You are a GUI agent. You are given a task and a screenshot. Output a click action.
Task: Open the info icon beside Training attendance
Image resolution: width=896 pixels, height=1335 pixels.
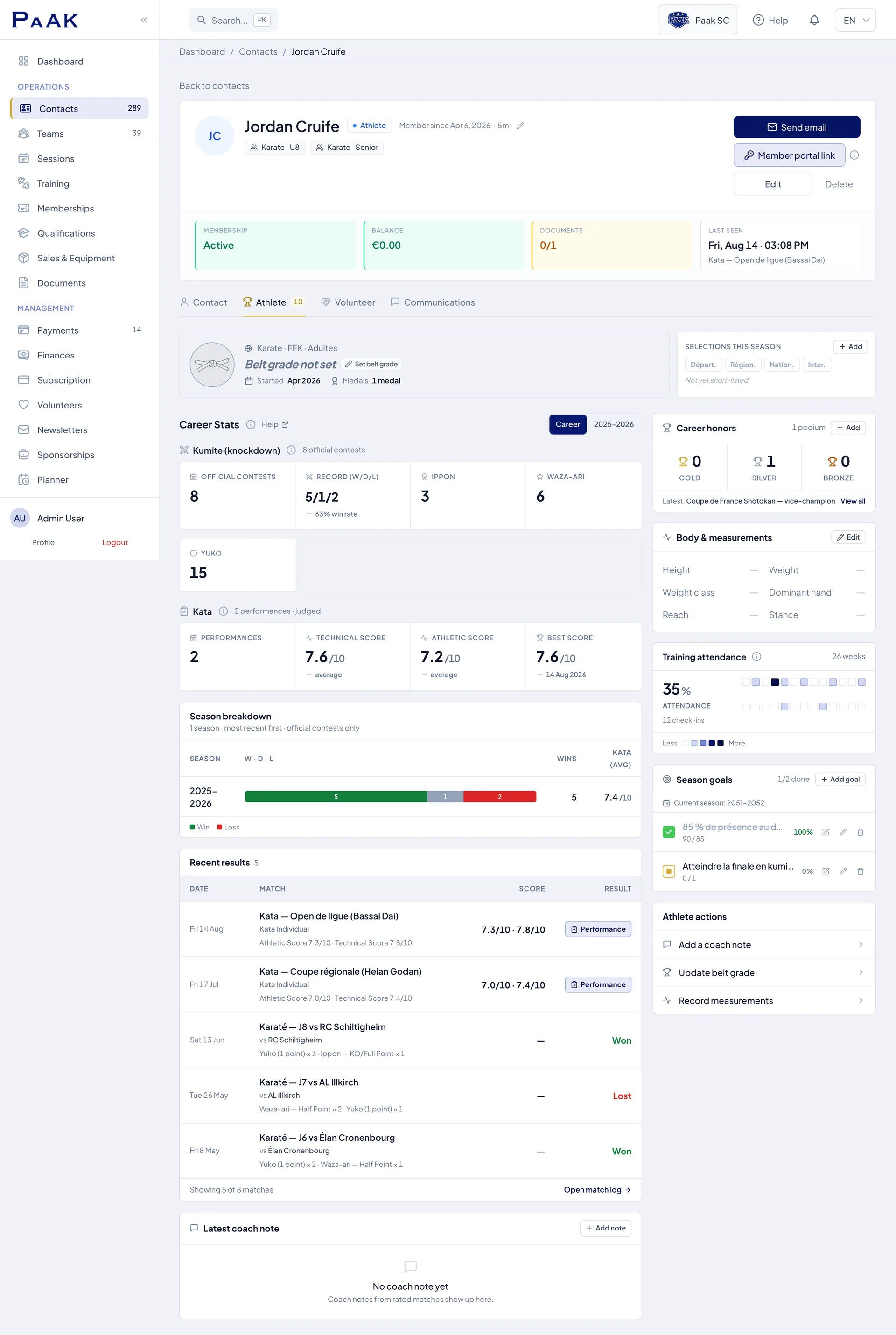[756, 657]
